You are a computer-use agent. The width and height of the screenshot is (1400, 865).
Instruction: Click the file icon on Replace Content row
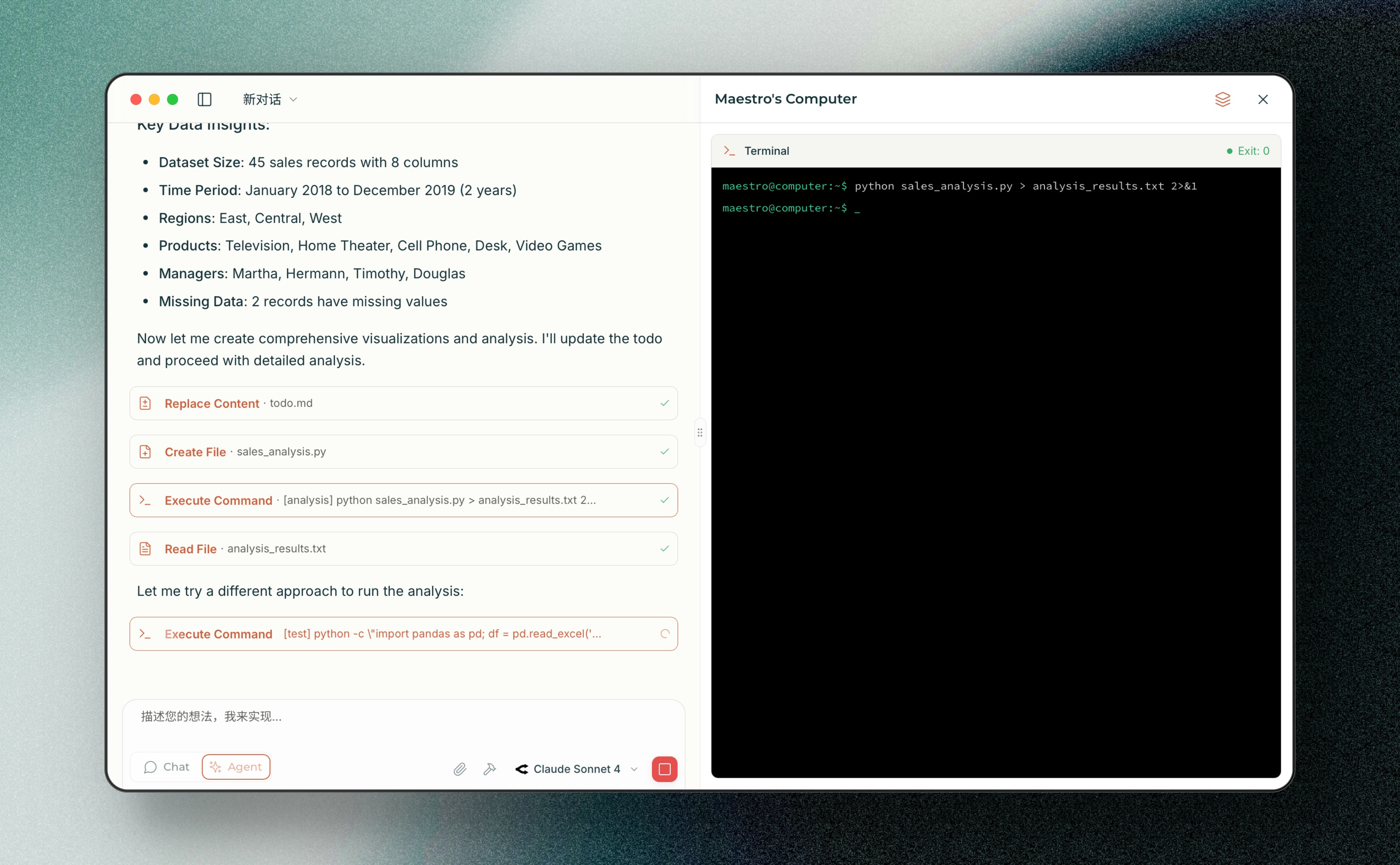point(145,403)
